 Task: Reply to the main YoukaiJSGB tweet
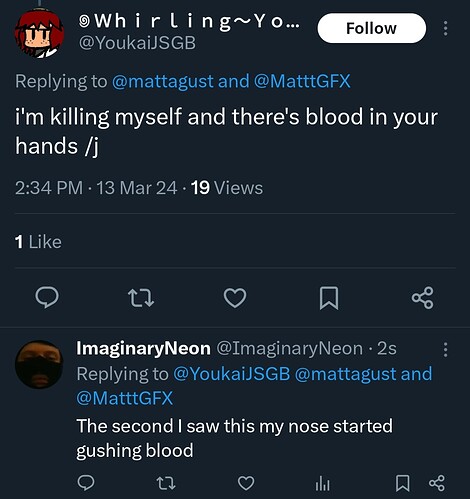[47, 297]
